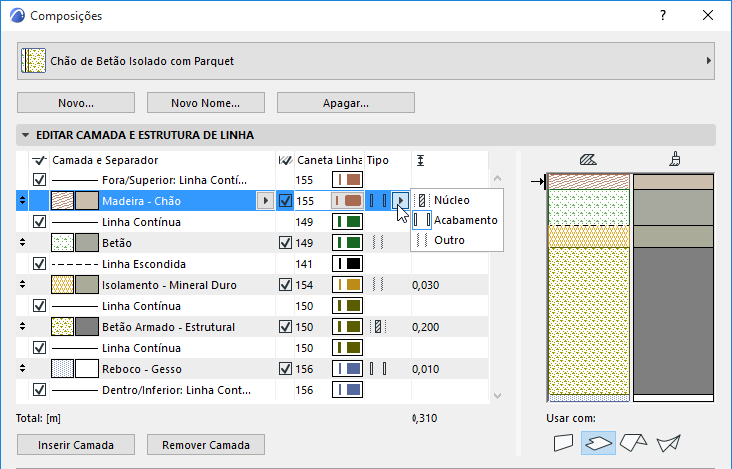Open the type popup arrow in Madeira row
Screen dimensions: 732x469
pyautogui.click(x=400, y=201)
